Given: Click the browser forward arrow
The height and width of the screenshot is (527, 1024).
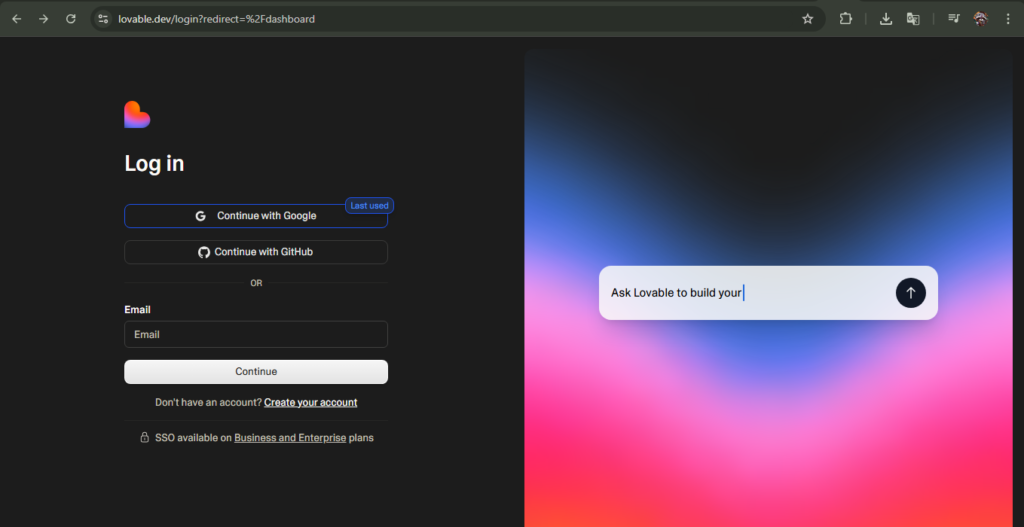Looking at the screenshot, I should pyautogui.click(x=44, y=19).
